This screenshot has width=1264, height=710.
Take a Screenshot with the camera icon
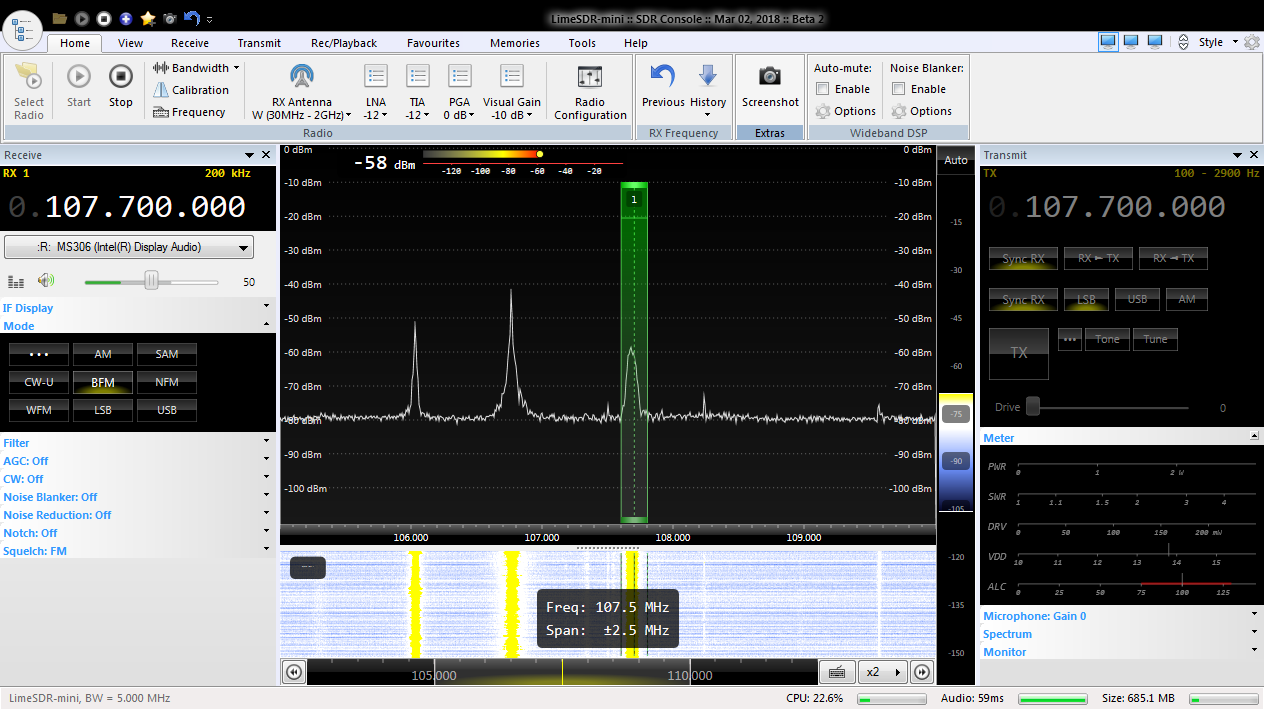coord(769,77)
